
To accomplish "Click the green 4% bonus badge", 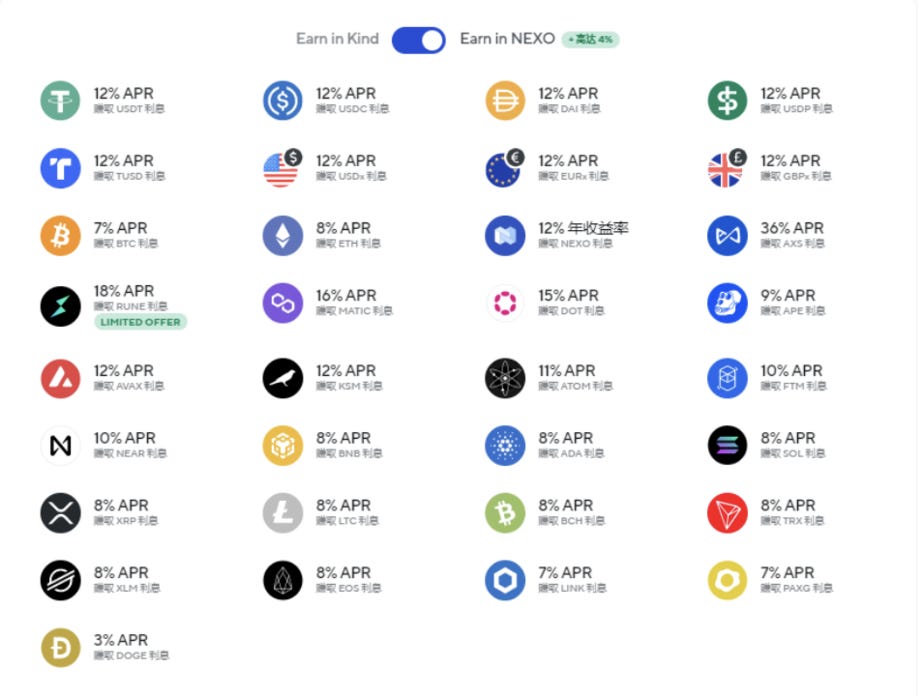I will (x=590, y=40).
